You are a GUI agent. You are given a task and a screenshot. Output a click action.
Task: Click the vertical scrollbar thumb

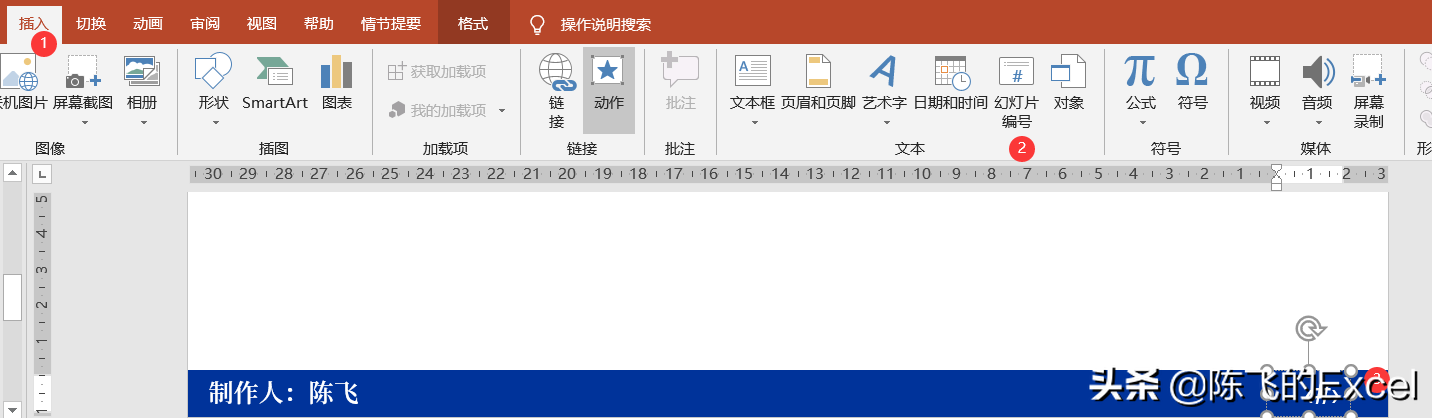(12, 297)
